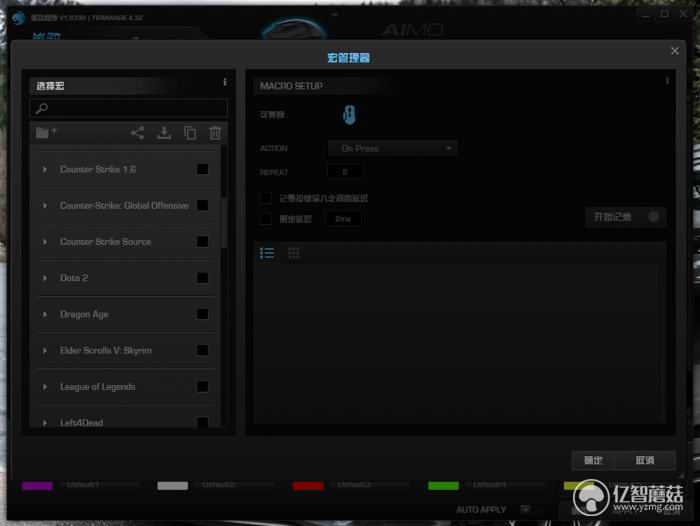Select the League of Legends entry text

(98, 387)
